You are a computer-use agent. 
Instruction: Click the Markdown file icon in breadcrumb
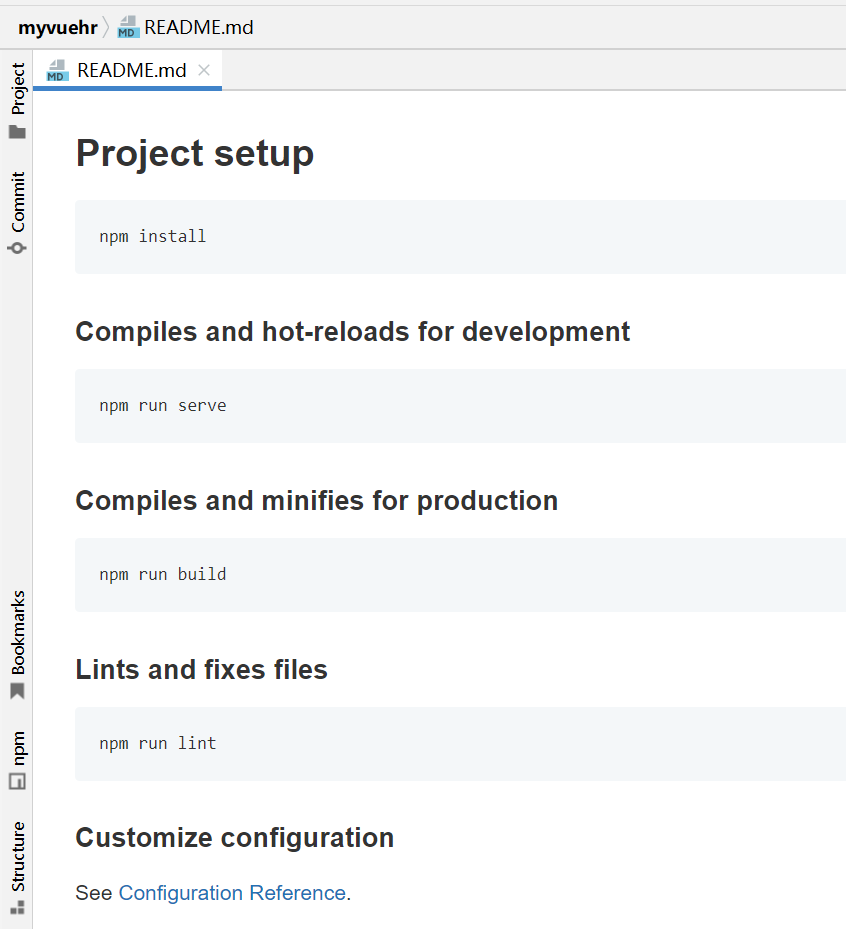point(128,27)
